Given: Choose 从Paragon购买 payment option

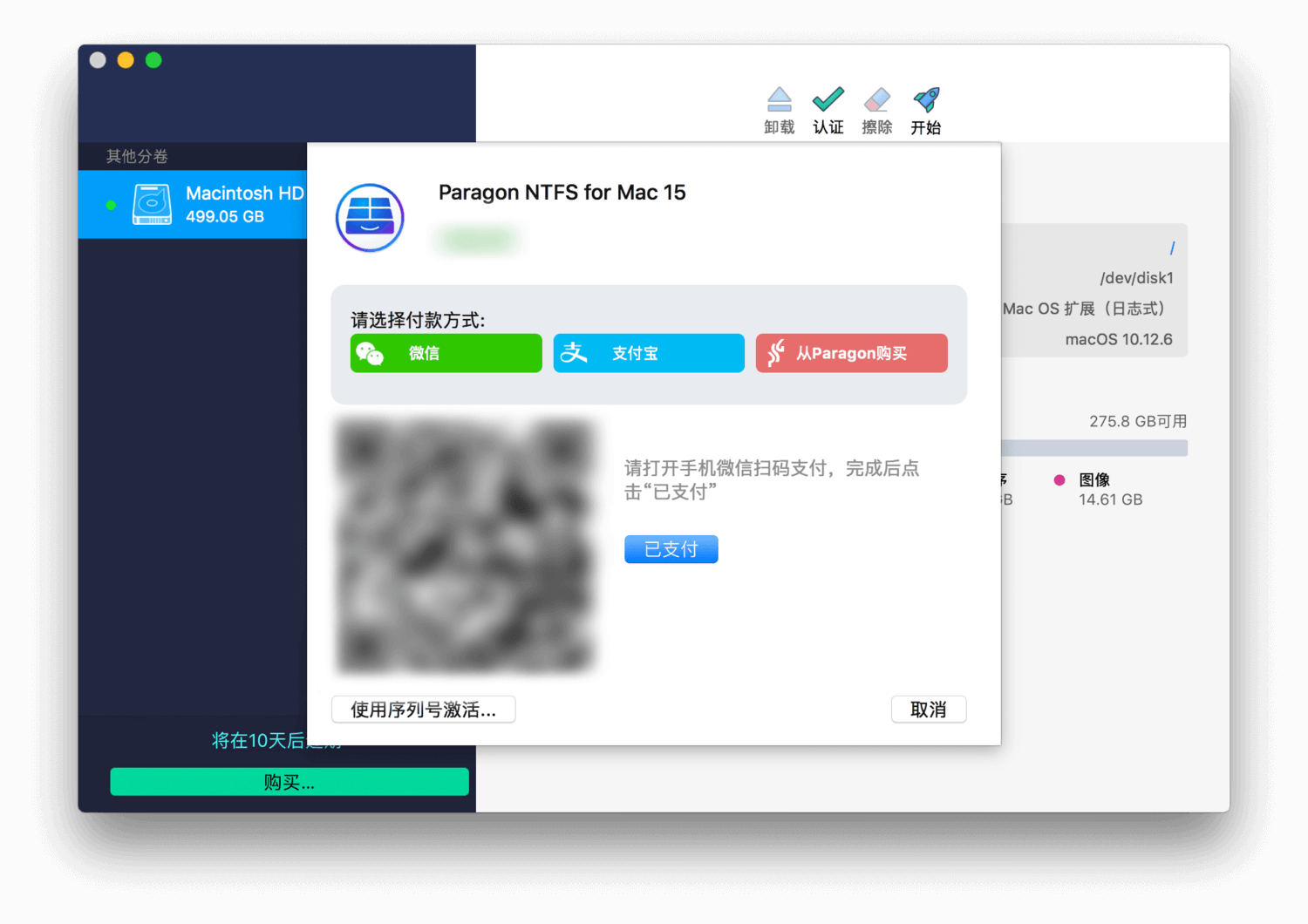Looking at the screenshot, I should 852,353.
